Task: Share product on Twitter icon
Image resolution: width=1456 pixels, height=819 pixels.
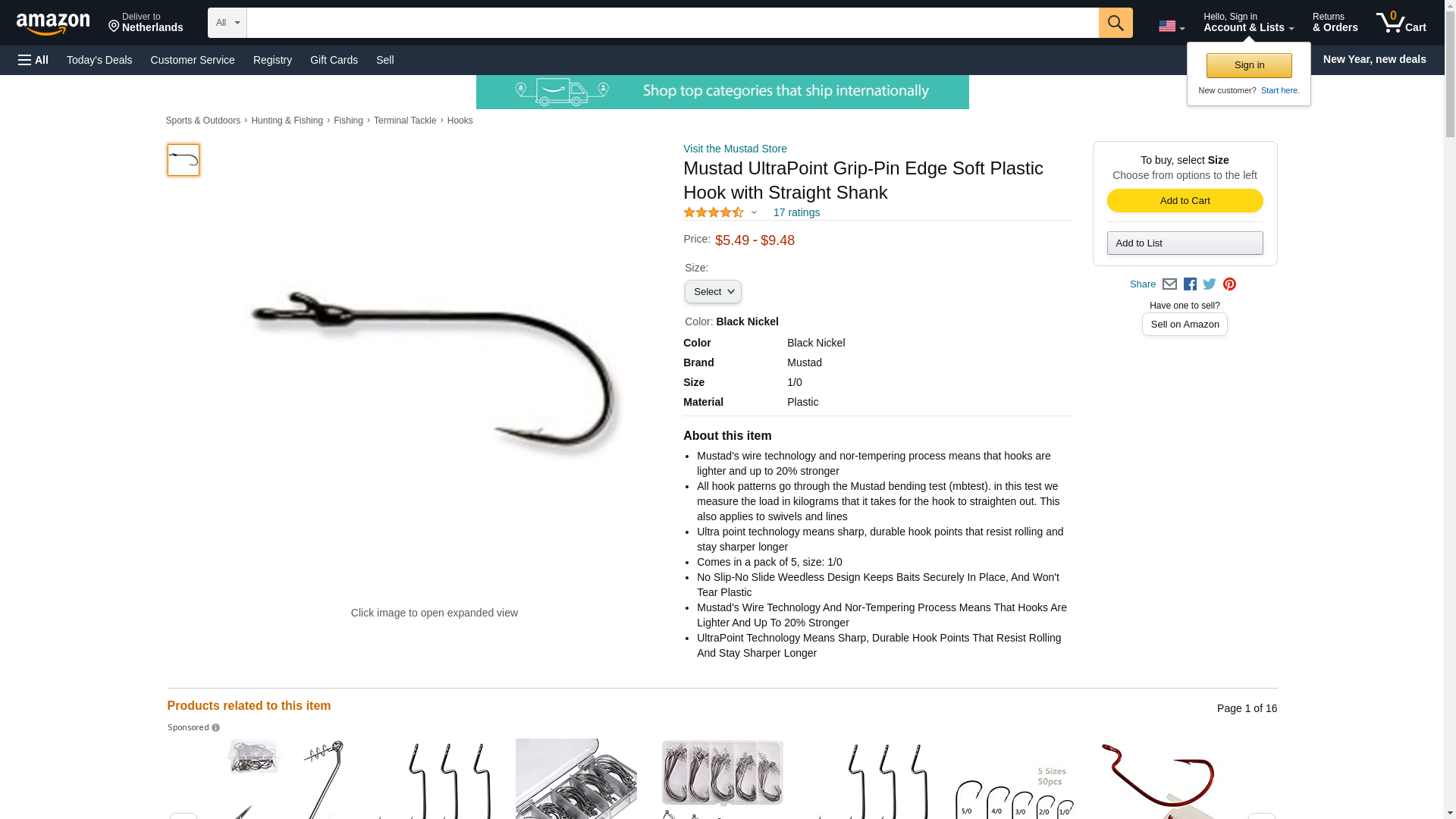Action: (1210, 284)
